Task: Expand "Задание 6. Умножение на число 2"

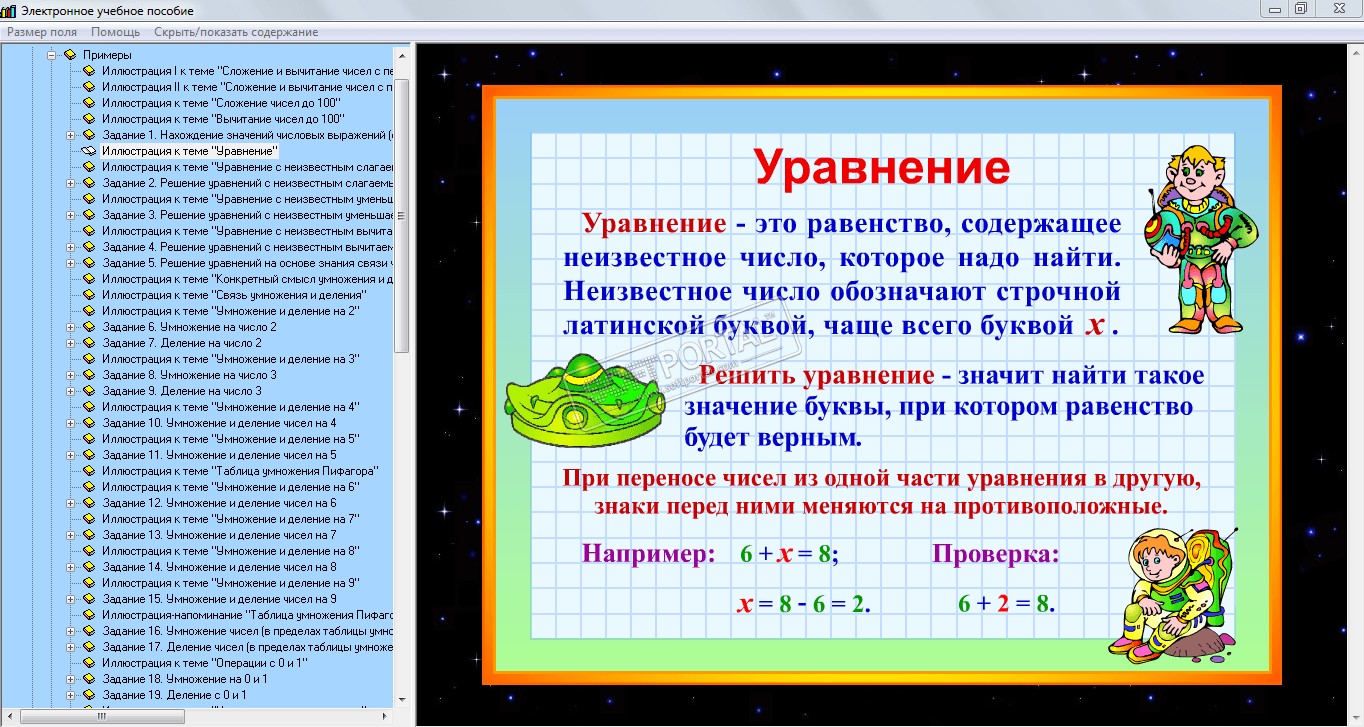Action: tap(70, 327)
